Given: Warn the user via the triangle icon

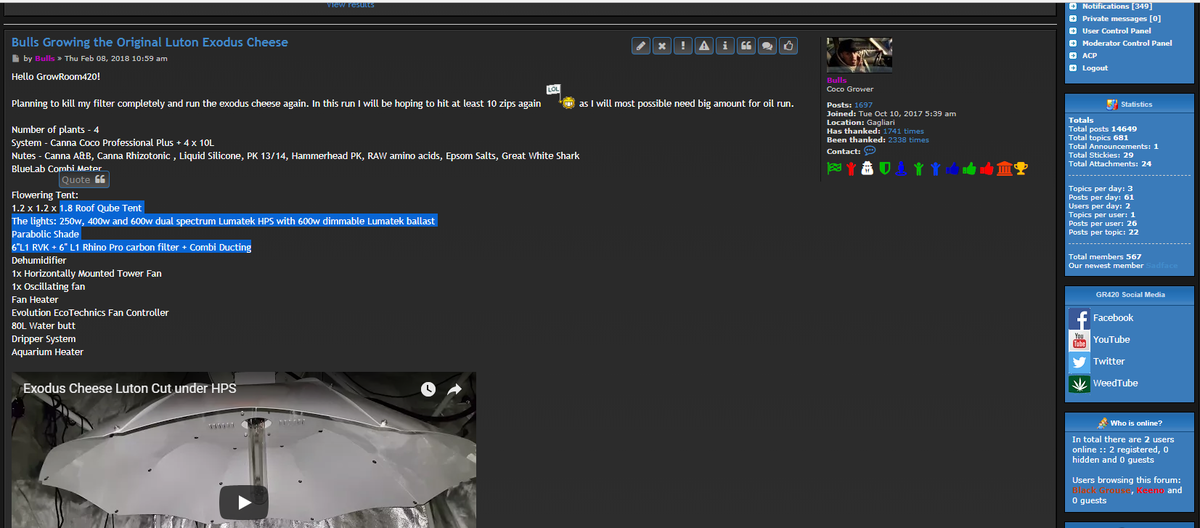Looking at the screenshot, I should coord(704,46).
